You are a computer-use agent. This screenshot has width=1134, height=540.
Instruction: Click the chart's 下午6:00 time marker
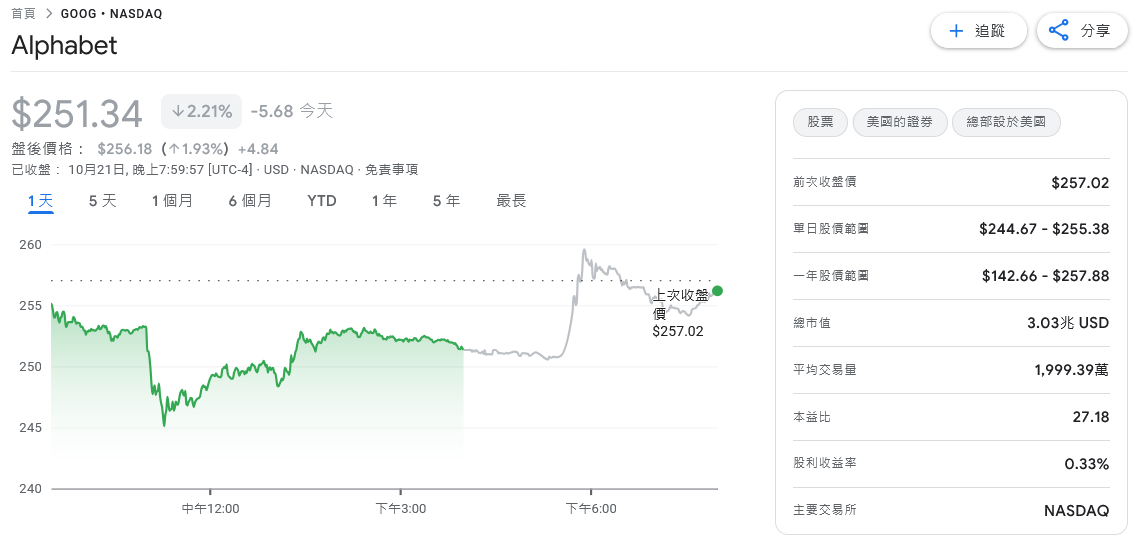591,508
